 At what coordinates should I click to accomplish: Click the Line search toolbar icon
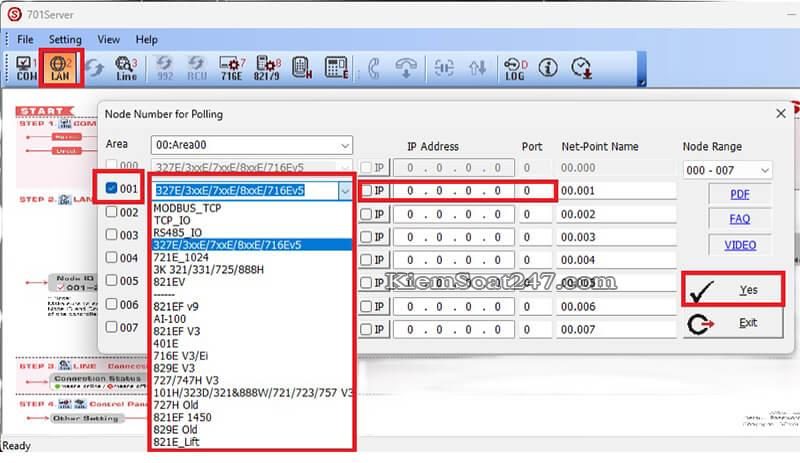tap(126, 68)
